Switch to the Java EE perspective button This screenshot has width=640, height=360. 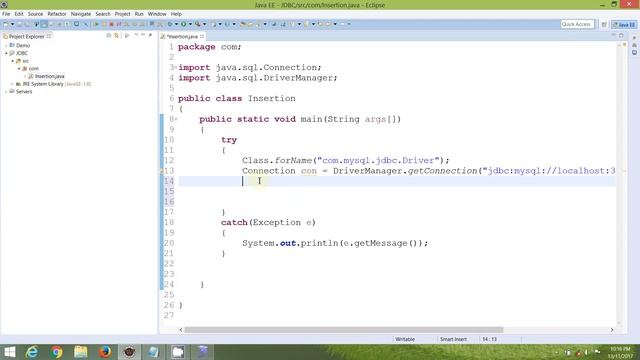pos(624,24)
